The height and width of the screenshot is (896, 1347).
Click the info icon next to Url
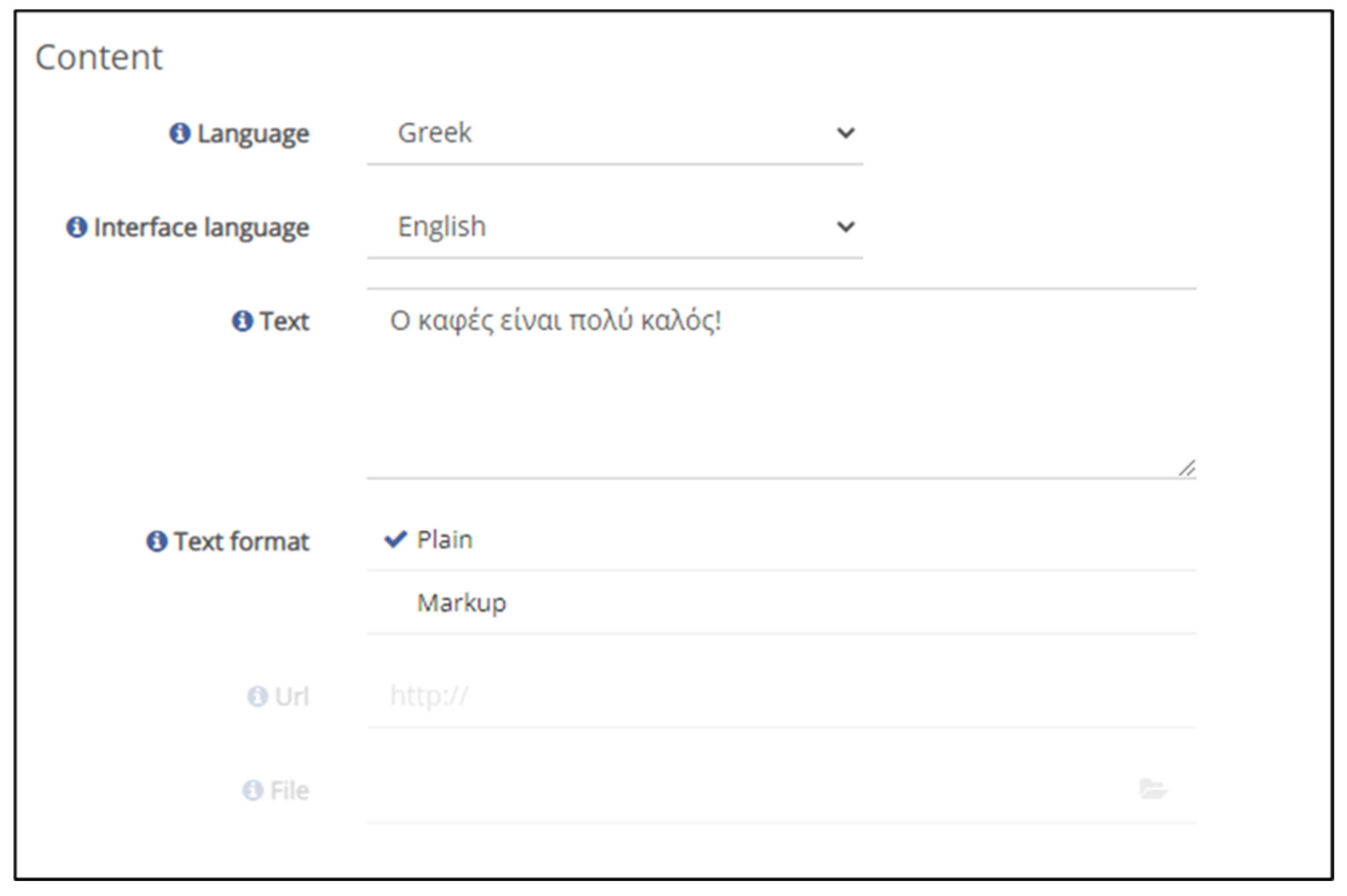pos(257,697)
